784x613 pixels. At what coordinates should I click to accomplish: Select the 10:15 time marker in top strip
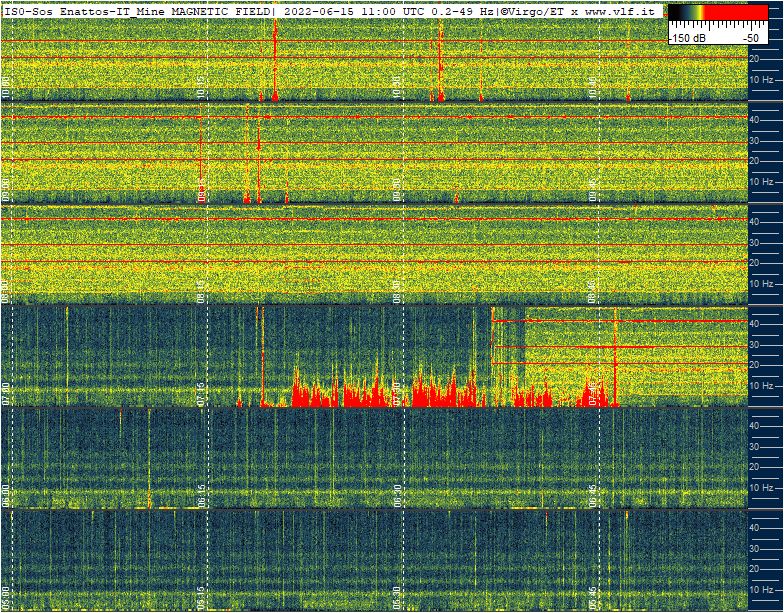201,88
